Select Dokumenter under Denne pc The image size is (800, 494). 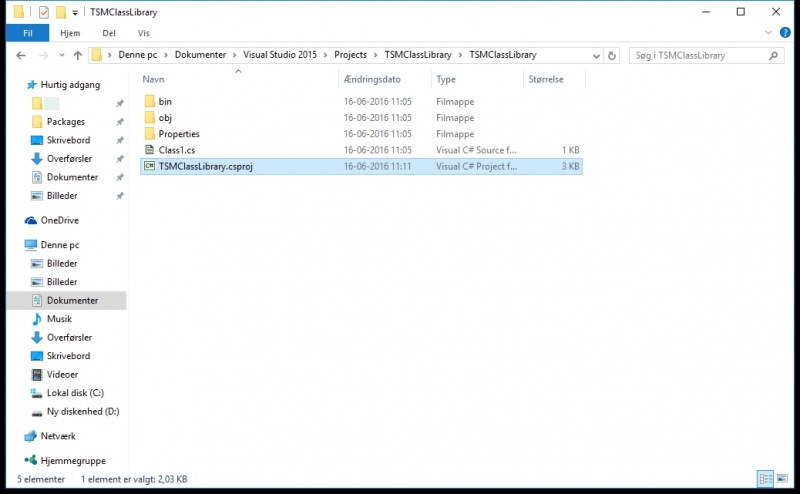72,301
